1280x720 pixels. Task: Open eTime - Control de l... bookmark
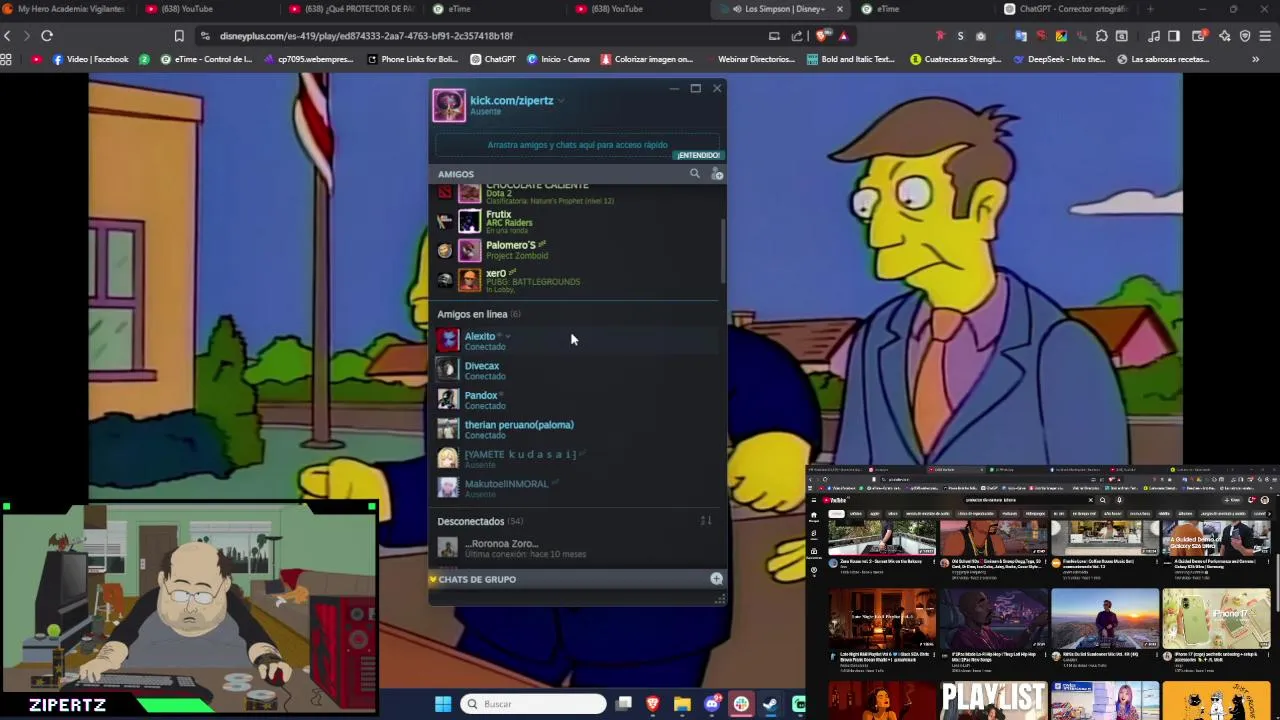206,59
